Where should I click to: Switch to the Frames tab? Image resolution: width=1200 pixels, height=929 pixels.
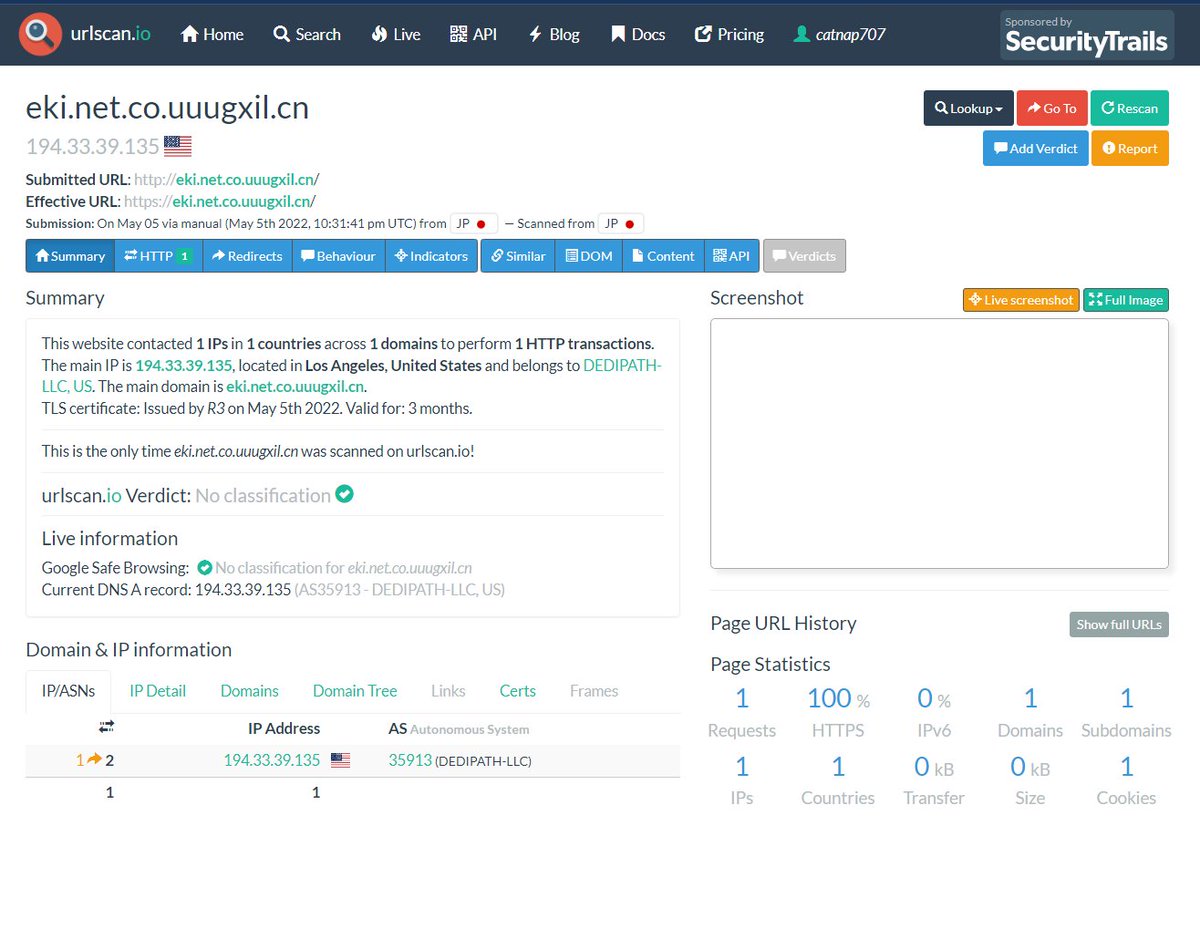[594, 691]
